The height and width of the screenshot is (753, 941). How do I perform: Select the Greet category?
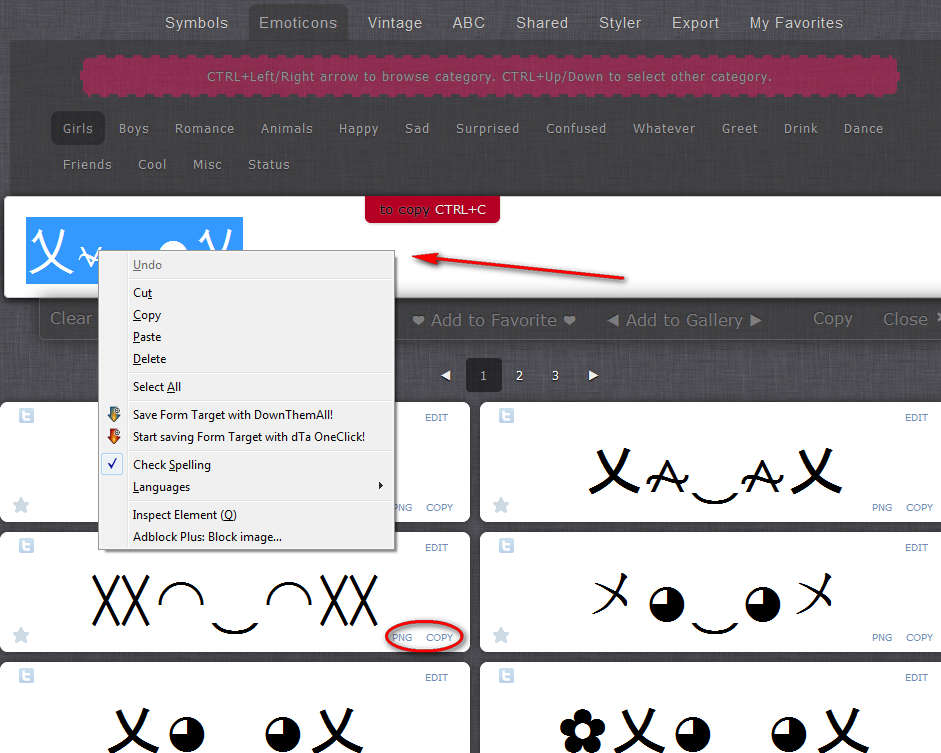click(x=739, y=128)
